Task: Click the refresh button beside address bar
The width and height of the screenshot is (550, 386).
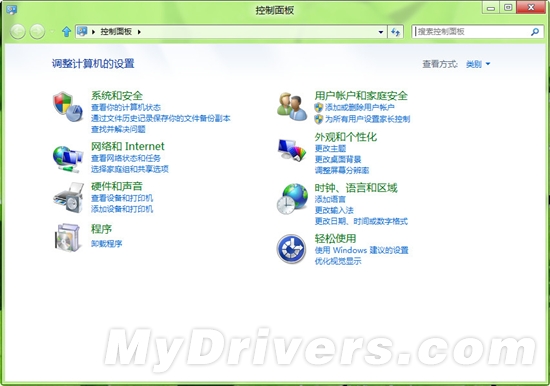Action: pos(395,32)
